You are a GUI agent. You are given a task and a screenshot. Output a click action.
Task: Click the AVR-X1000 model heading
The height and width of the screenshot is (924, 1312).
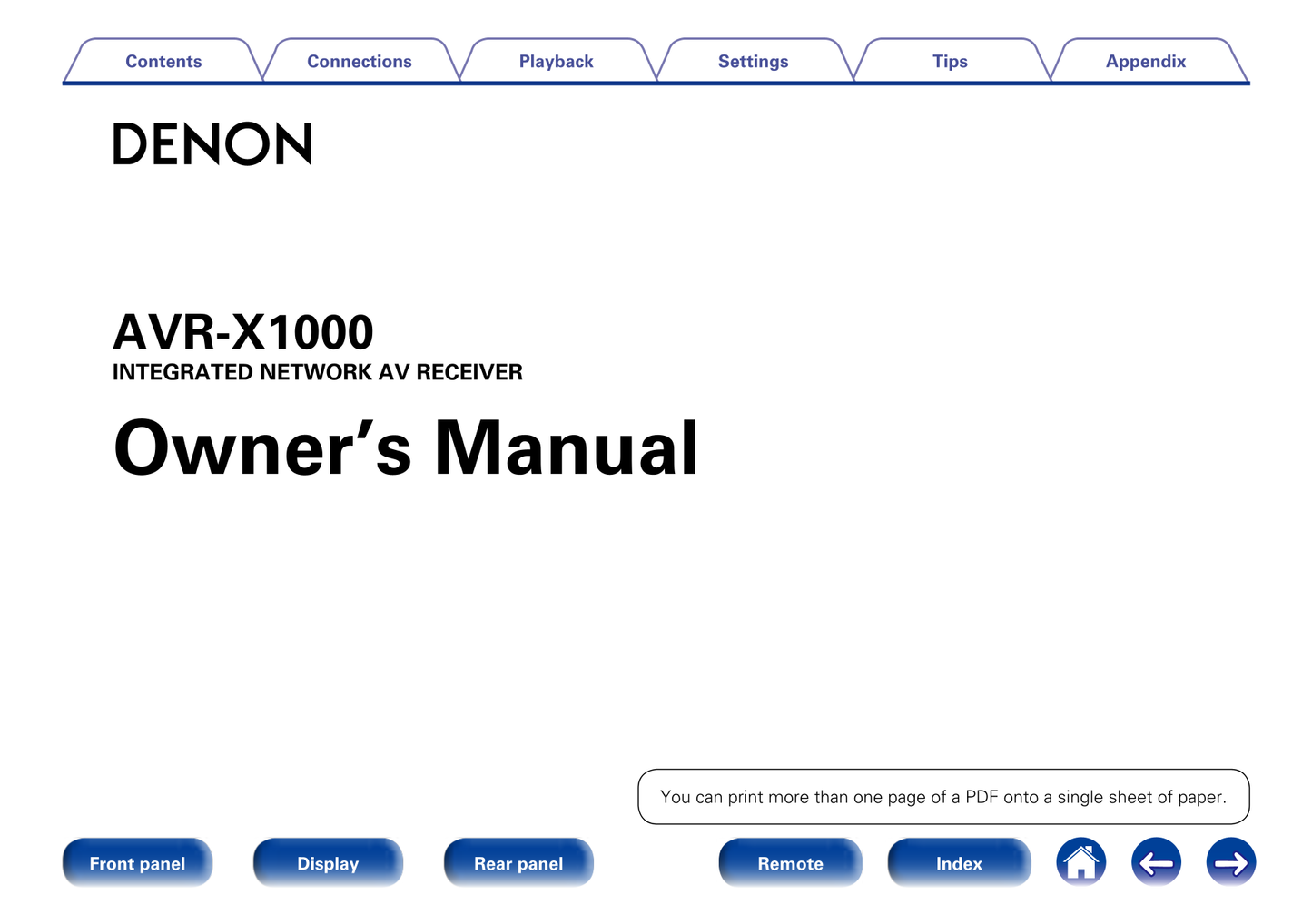point(242,332)
